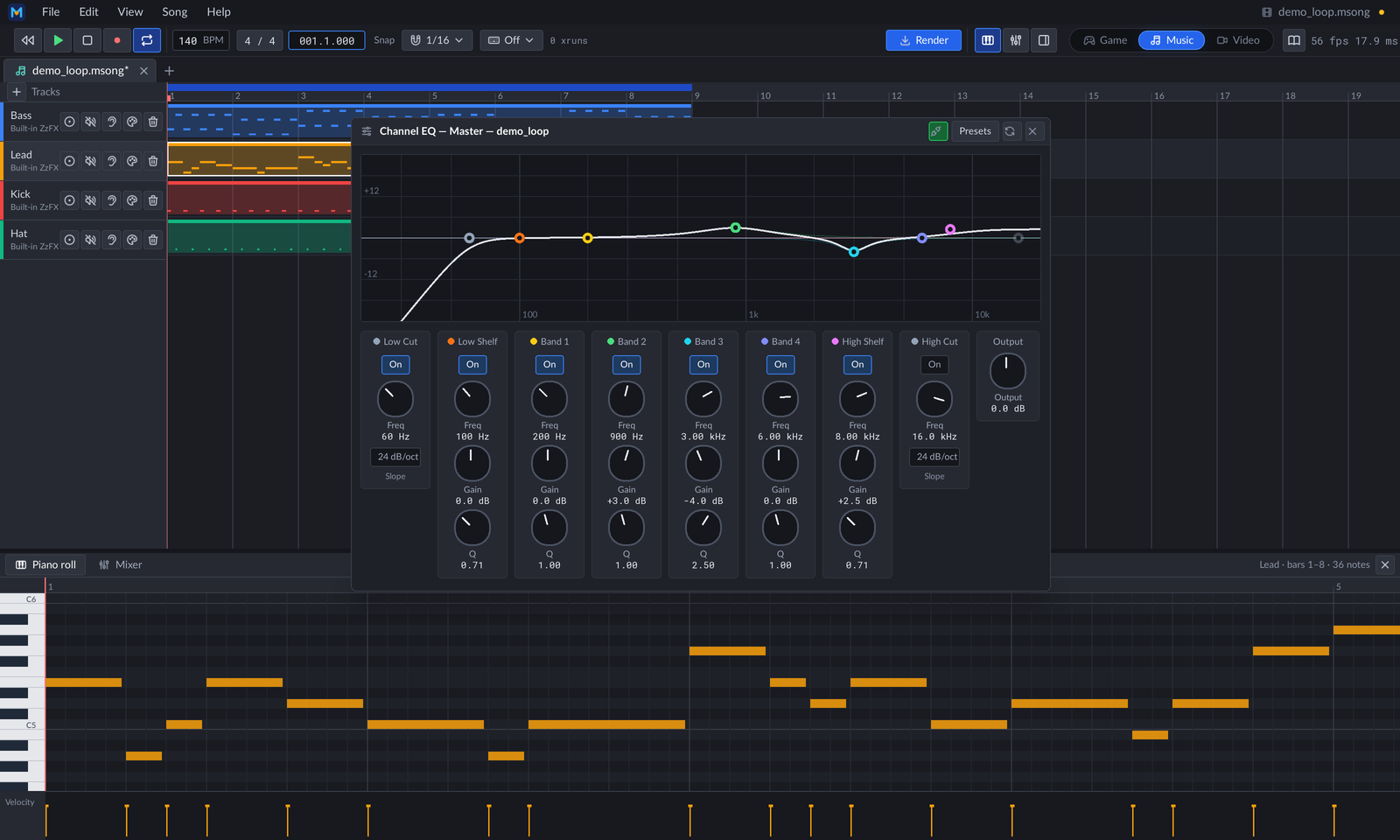Viewport: 1400px width, 840px height.
Task: Switch to the Mixer tab
Action: click(121, 565)
